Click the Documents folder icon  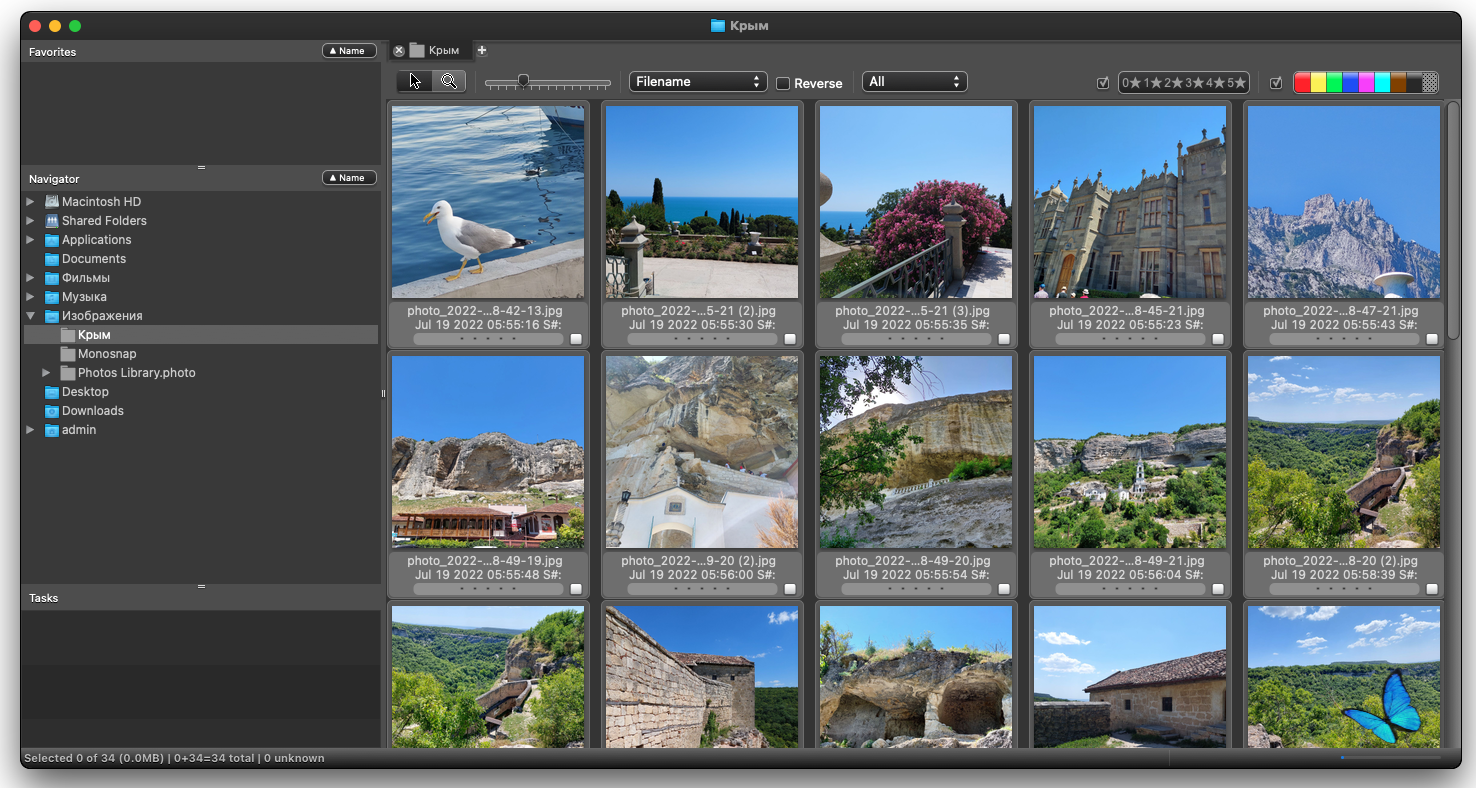tap(52, 259)
